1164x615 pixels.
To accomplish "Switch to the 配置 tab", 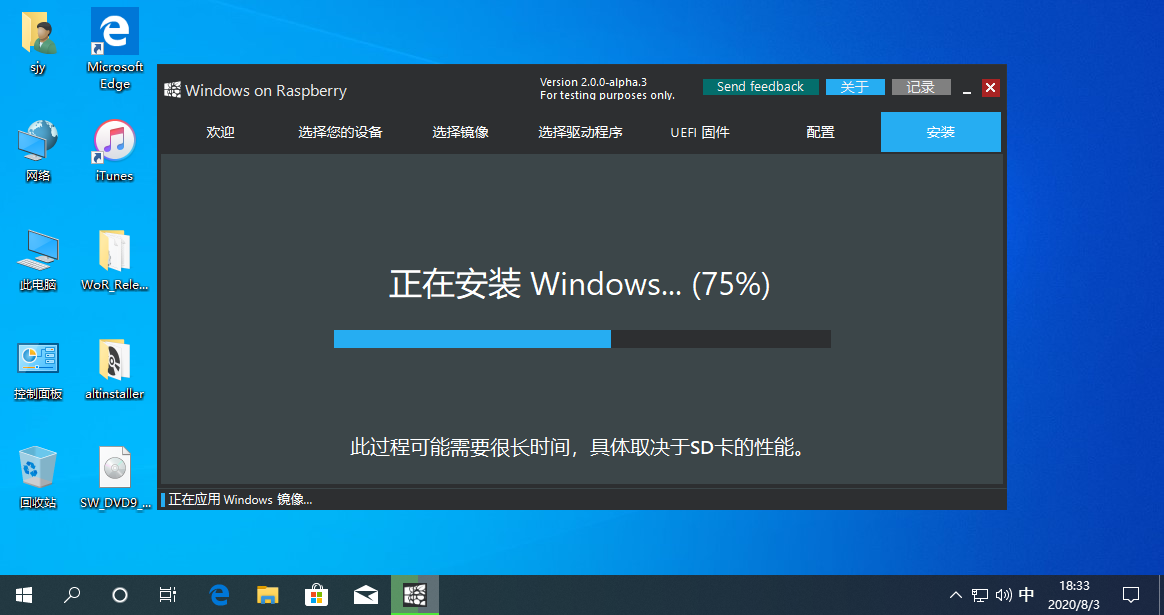I will pyautogui.click(x=820, y=132).
